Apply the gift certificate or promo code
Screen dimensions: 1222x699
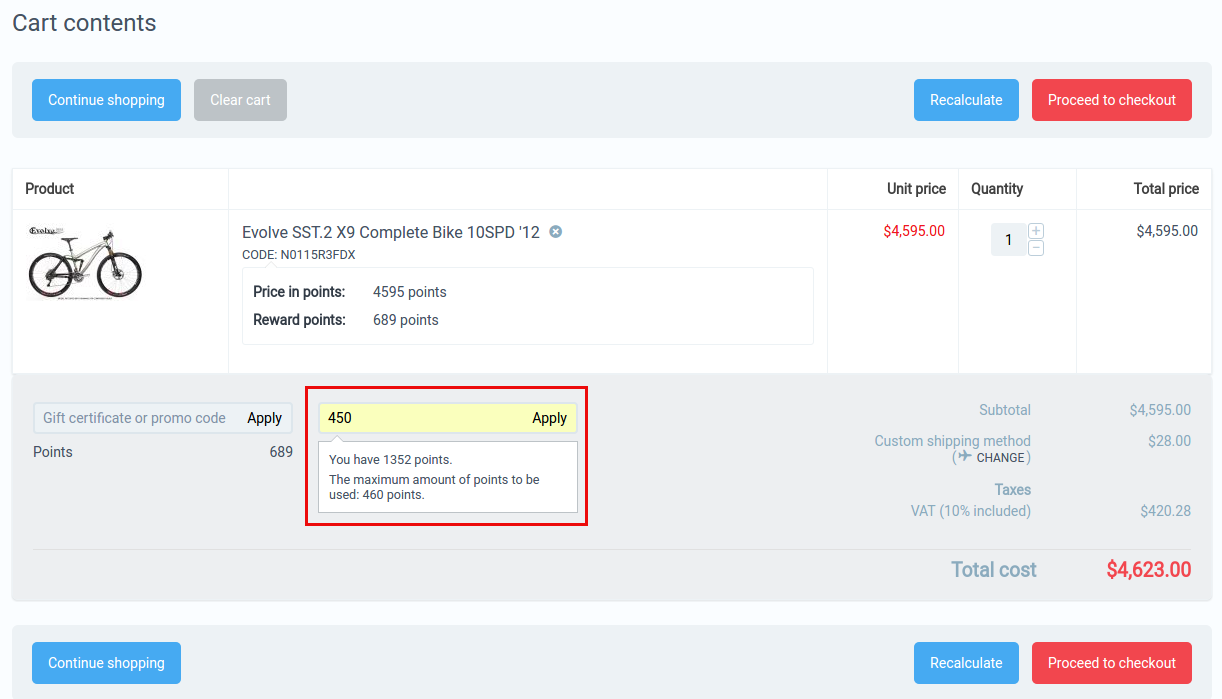pyautogui.click(x=265, y=418)
